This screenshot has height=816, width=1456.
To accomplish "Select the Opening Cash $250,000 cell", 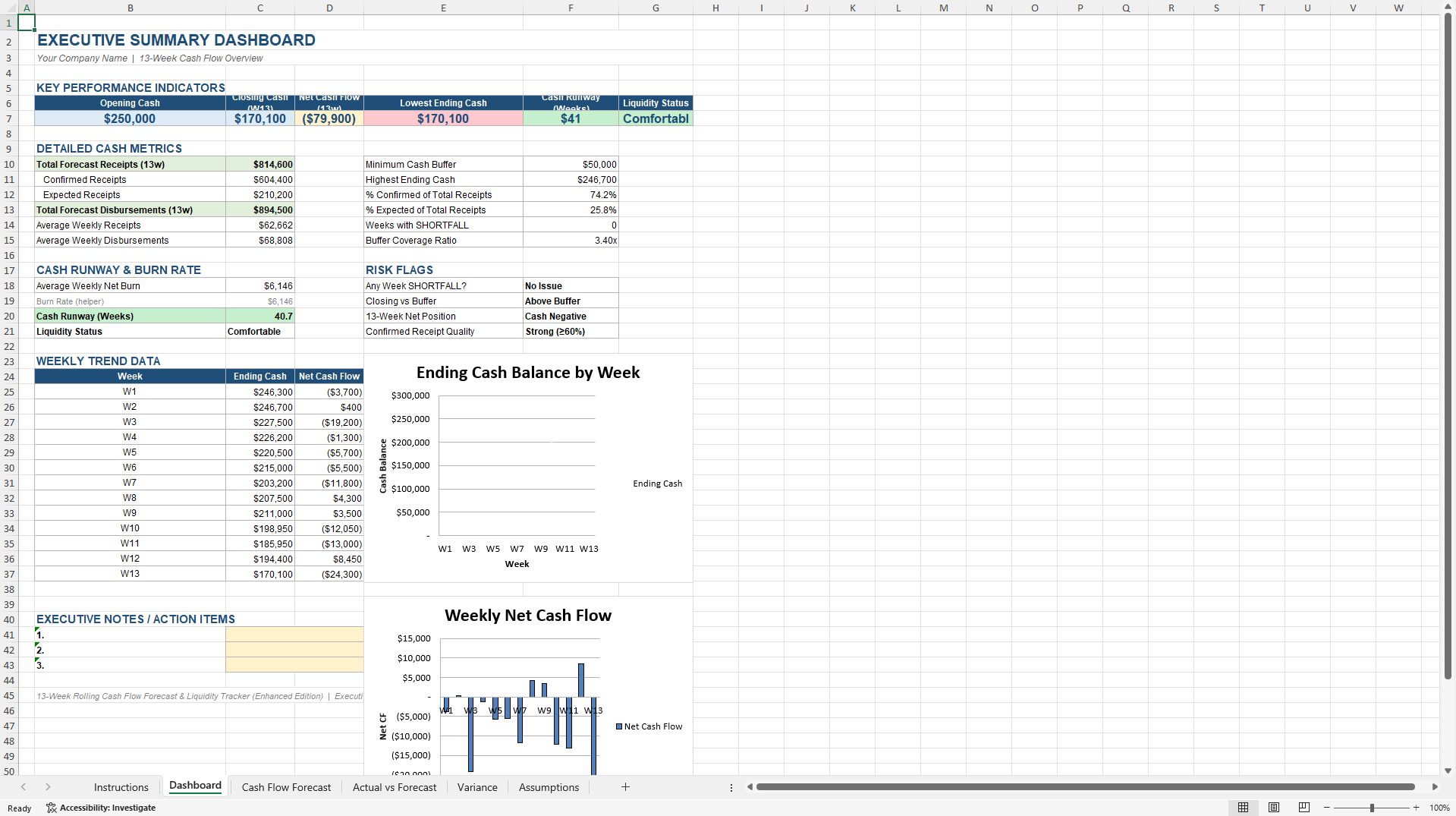I will [130, 118].
